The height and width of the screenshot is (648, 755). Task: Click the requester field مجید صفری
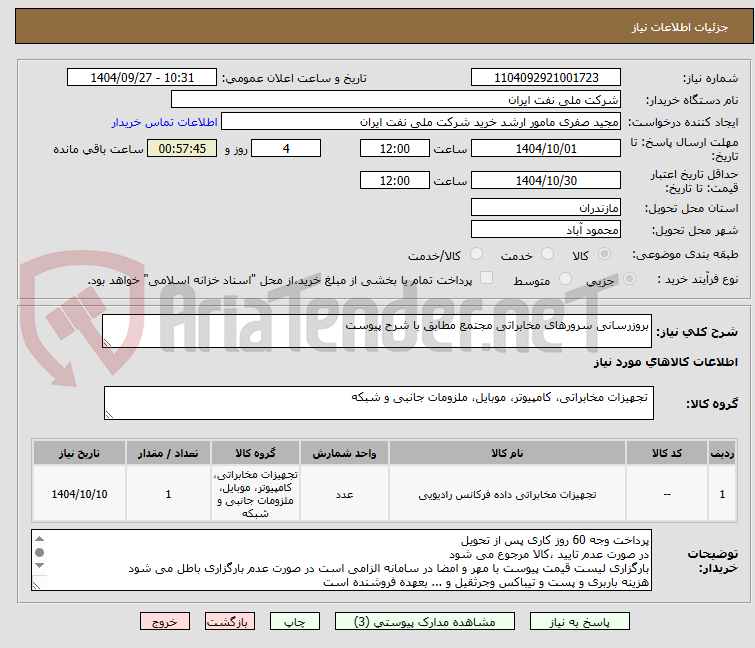tap(420, 122)
